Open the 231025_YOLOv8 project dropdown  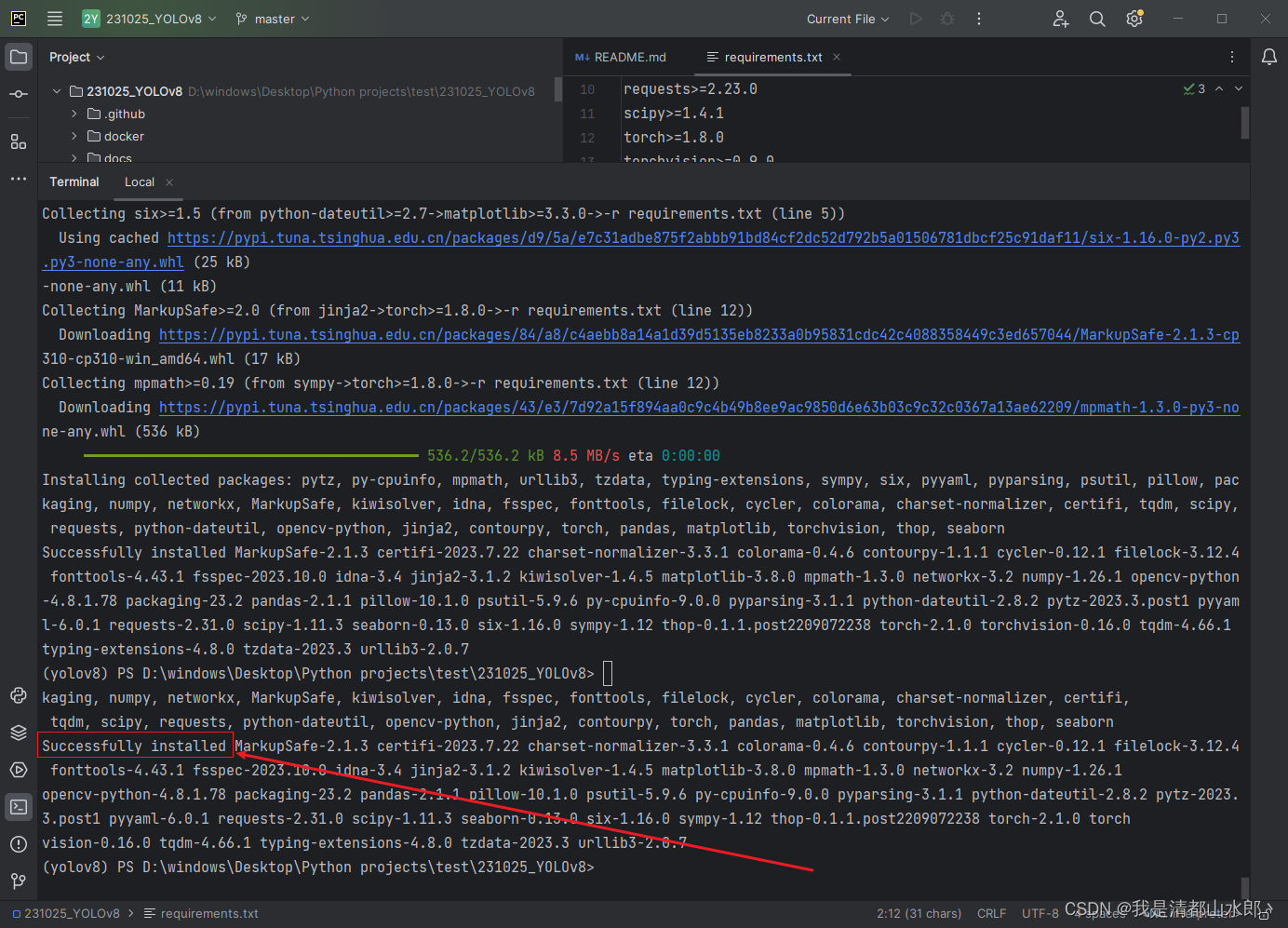point(149,19)
